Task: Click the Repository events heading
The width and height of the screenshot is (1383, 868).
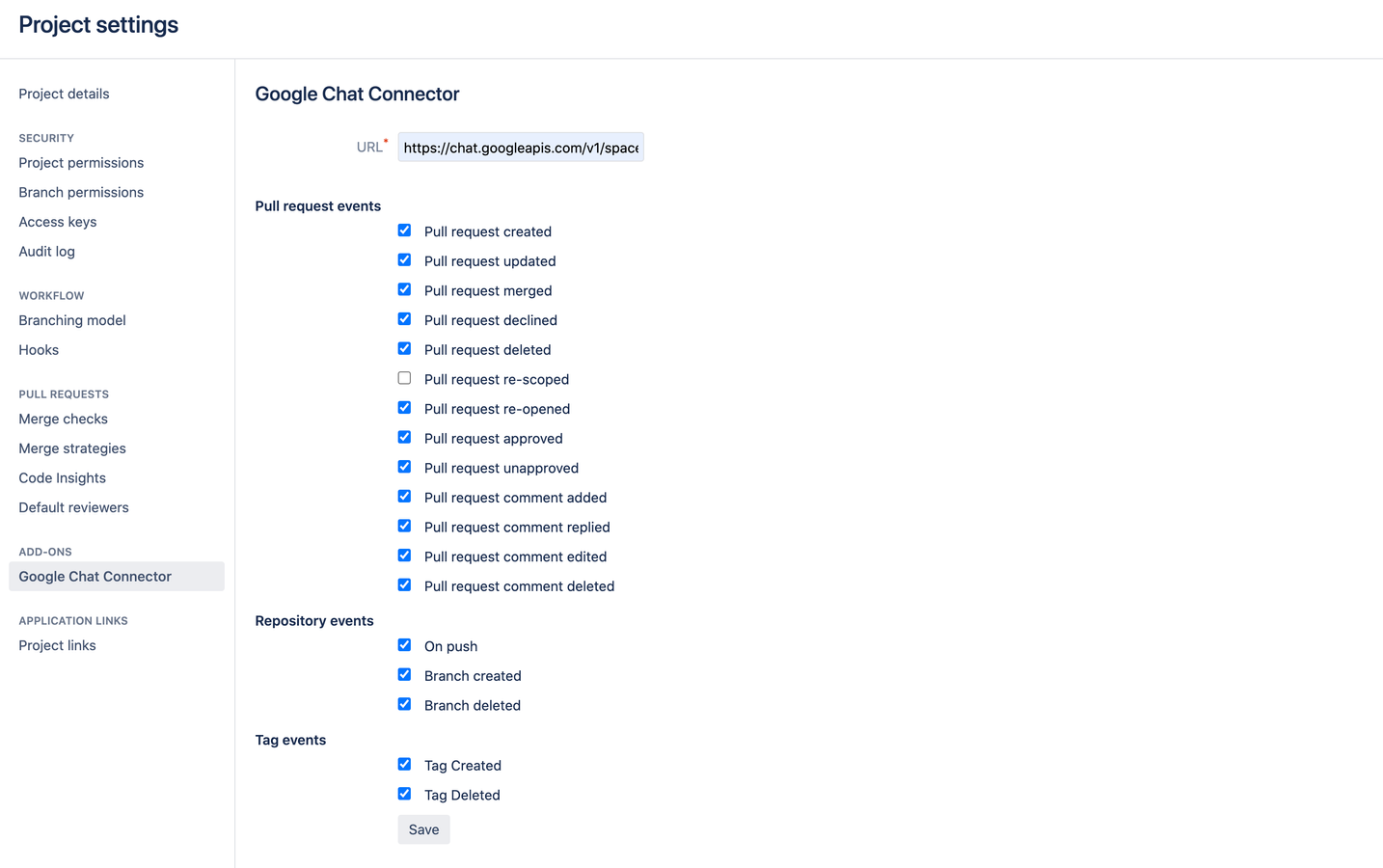Action: 314,621
